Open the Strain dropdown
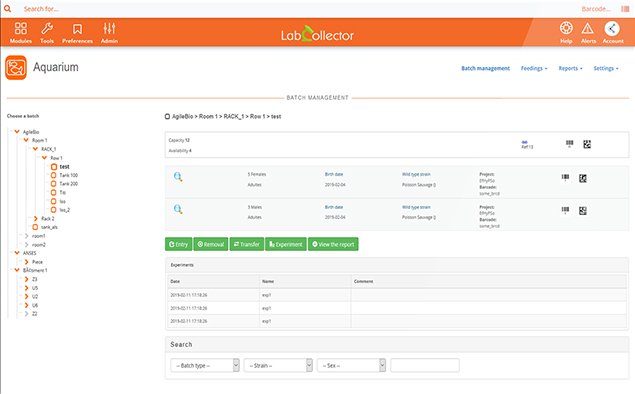 coord(278,365)
